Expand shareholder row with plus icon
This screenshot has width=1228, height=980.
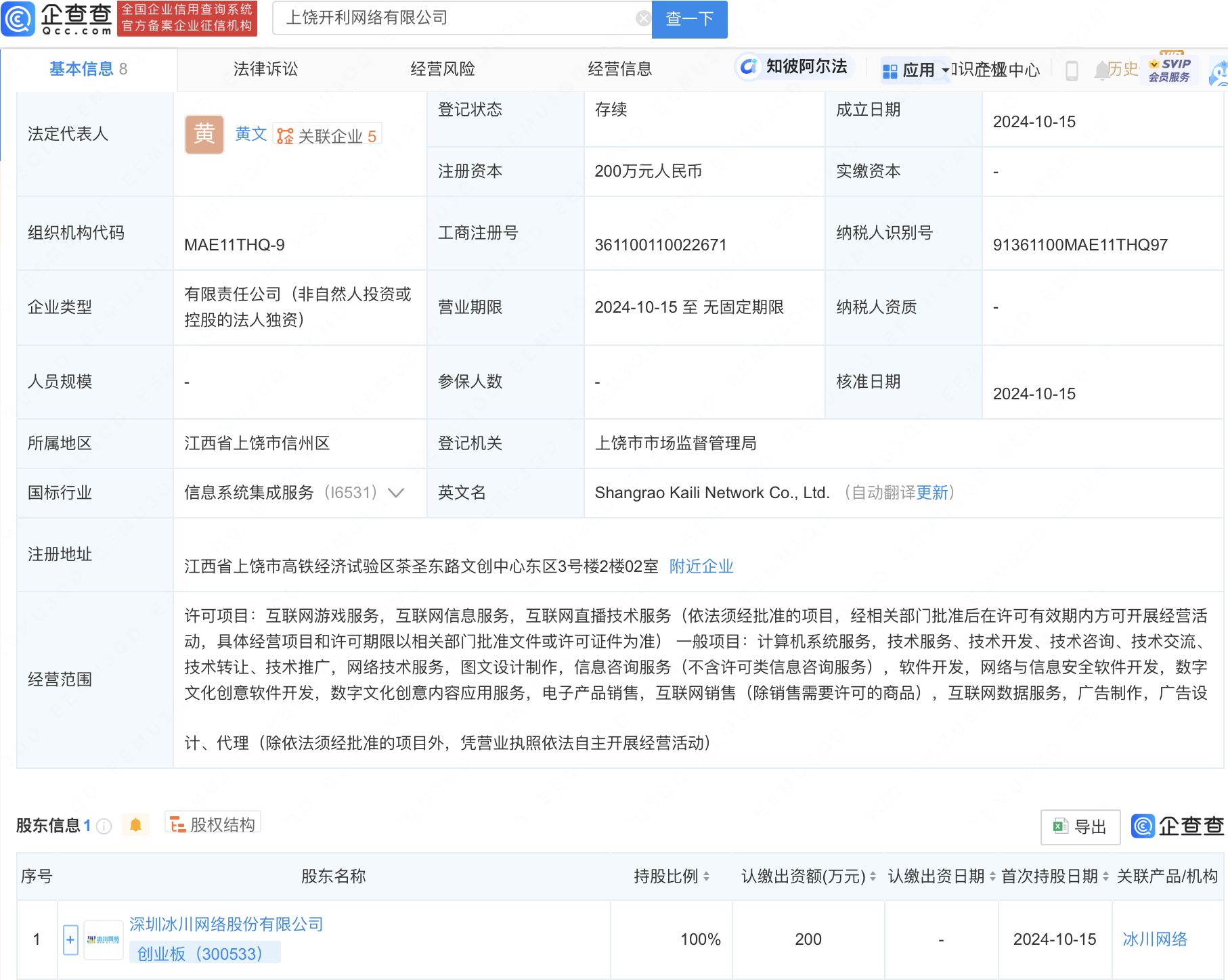70,939
